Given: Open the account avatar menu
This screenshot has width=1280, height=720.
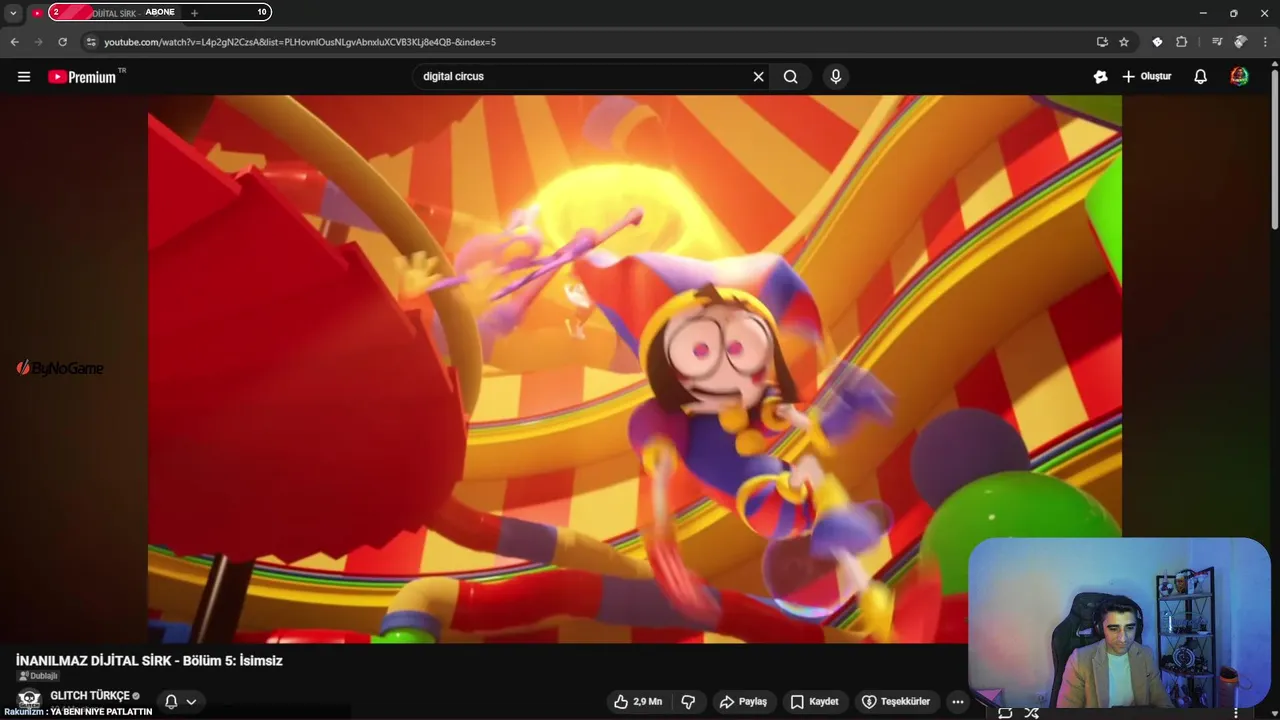Looking at the screenshot, I should coord(1239,77).
